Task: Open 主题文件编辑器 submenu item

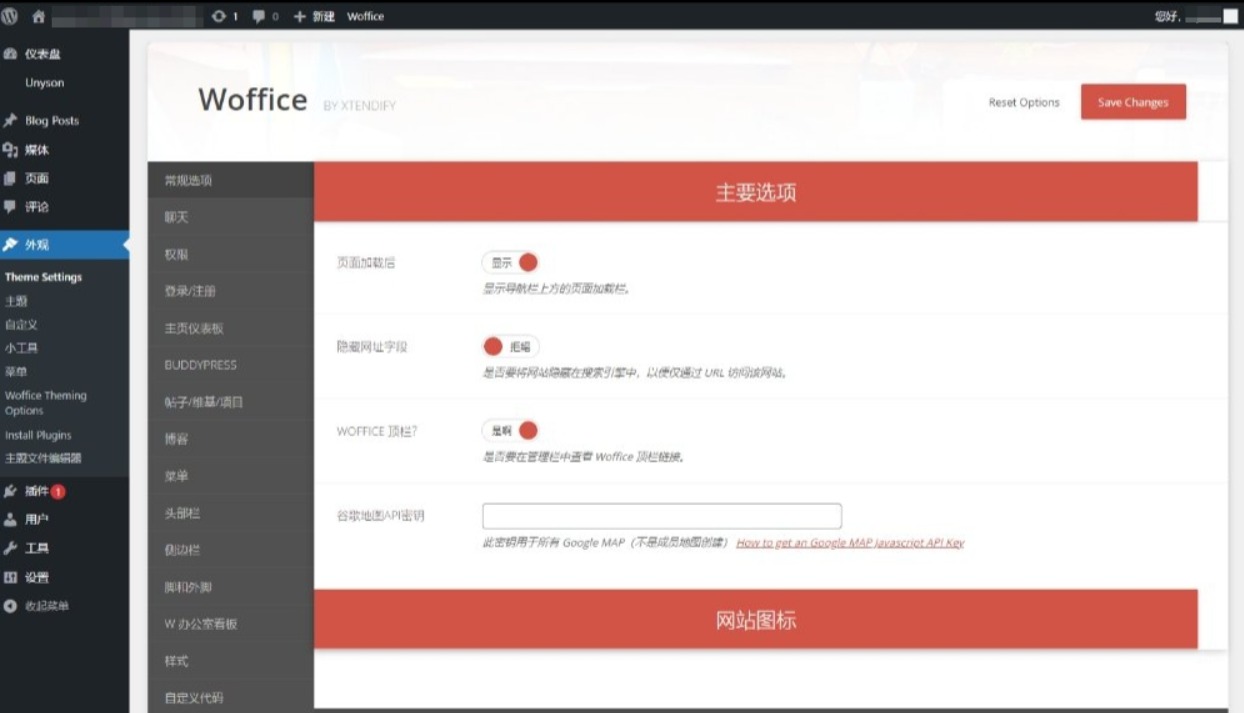Action: tap(43, 459)
